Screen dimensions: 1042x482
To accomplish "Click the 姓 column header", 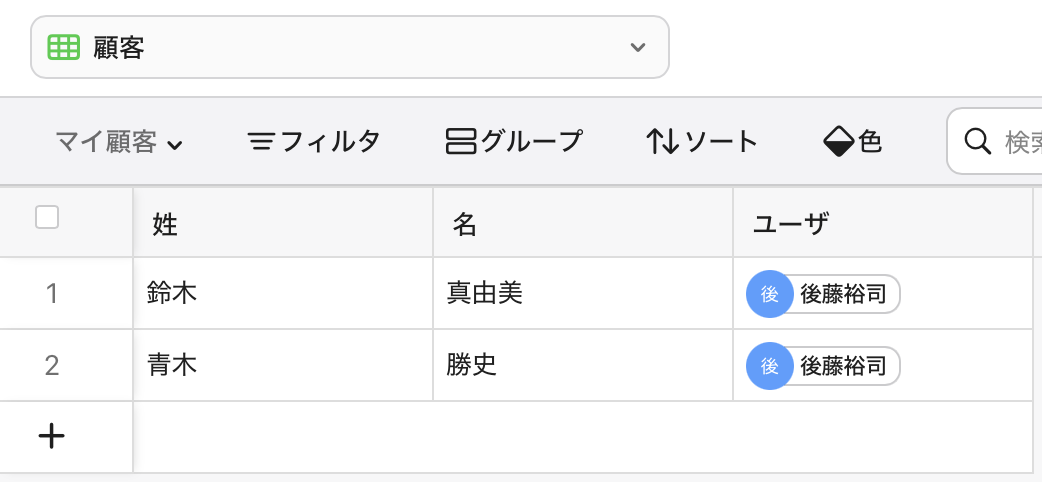I will [283, 223].
